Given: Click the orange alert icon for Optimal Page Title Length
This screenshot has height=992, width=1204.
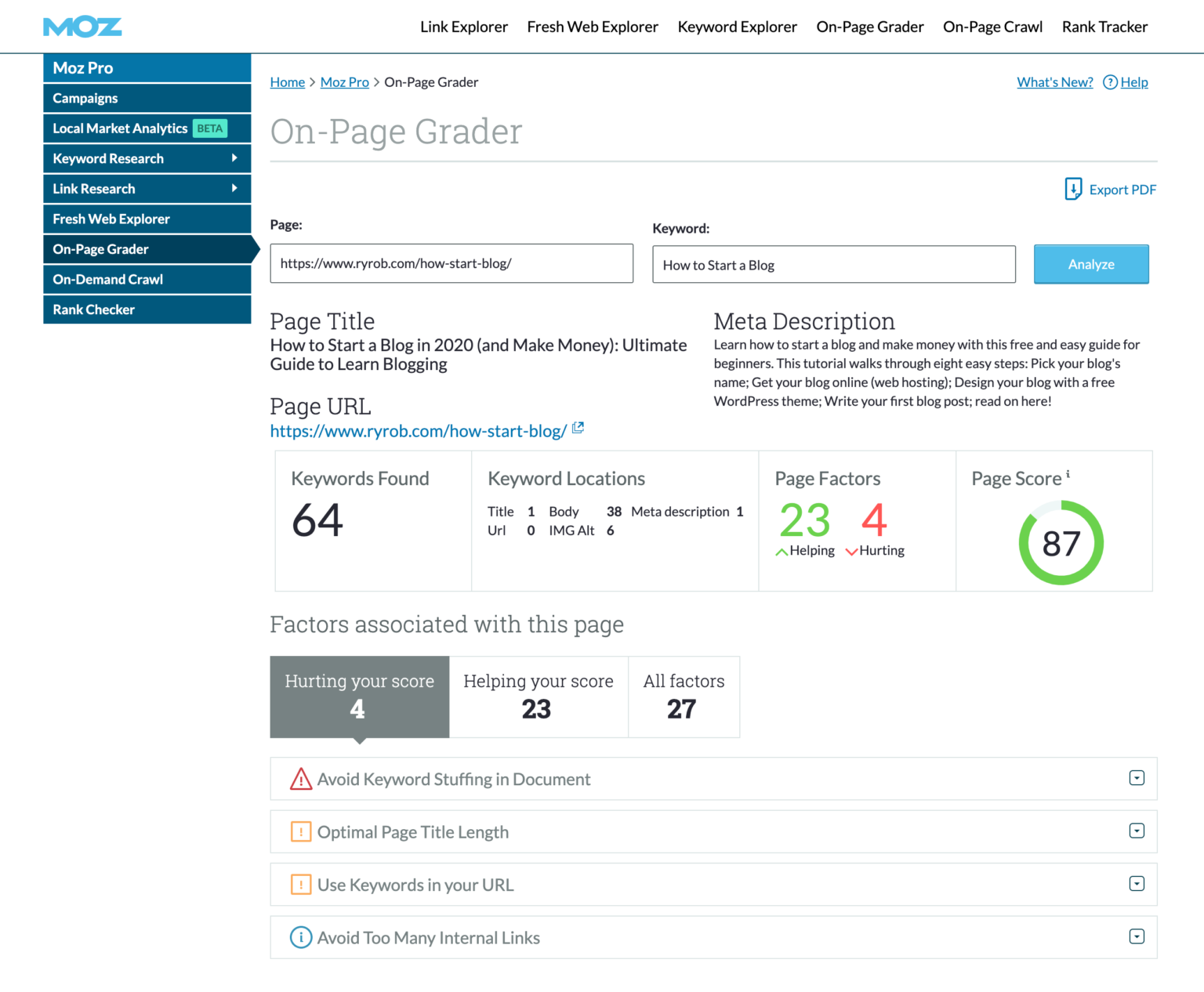Looking at the screenshot, I should 301,831.
